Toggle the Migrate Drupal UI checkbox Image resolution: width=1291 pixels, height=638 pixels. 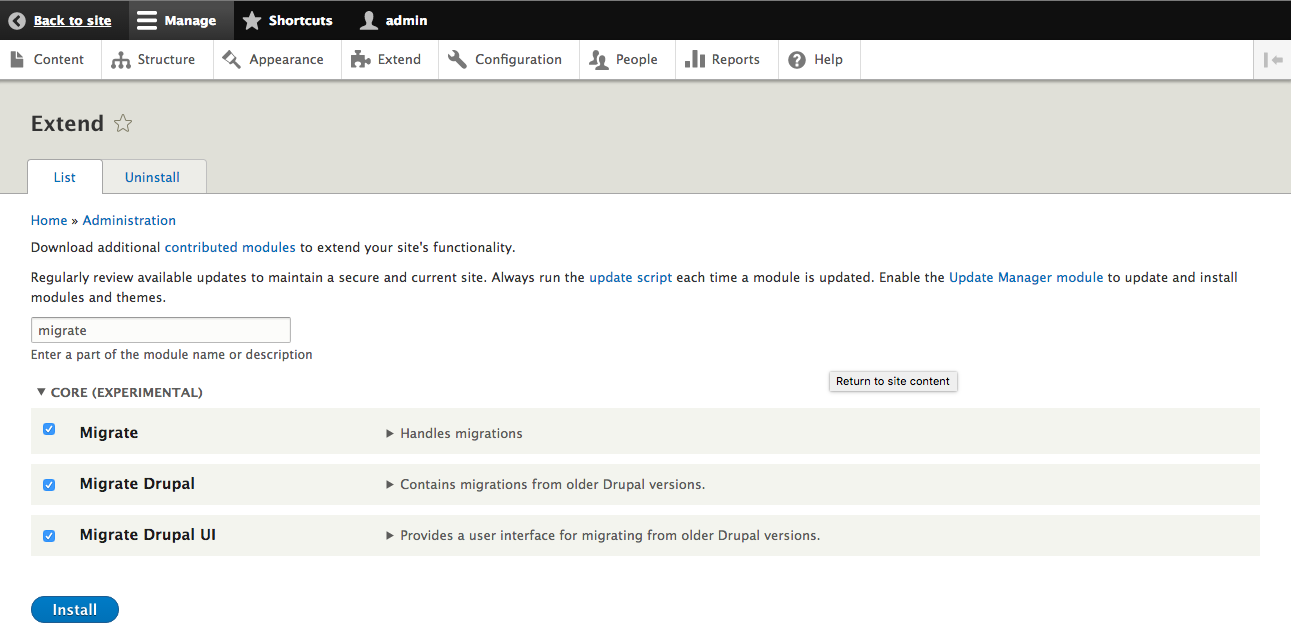click(x=49, y=536)
